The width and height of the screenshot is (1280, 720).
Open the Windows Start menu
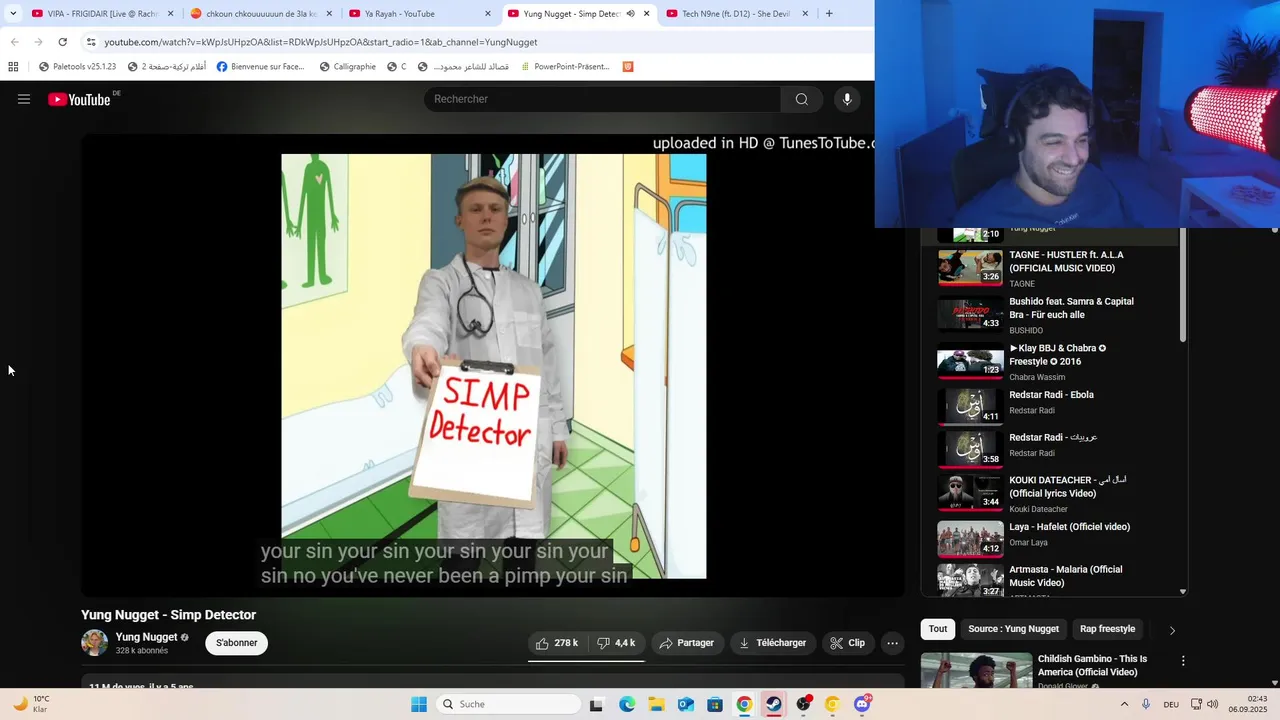419,704
